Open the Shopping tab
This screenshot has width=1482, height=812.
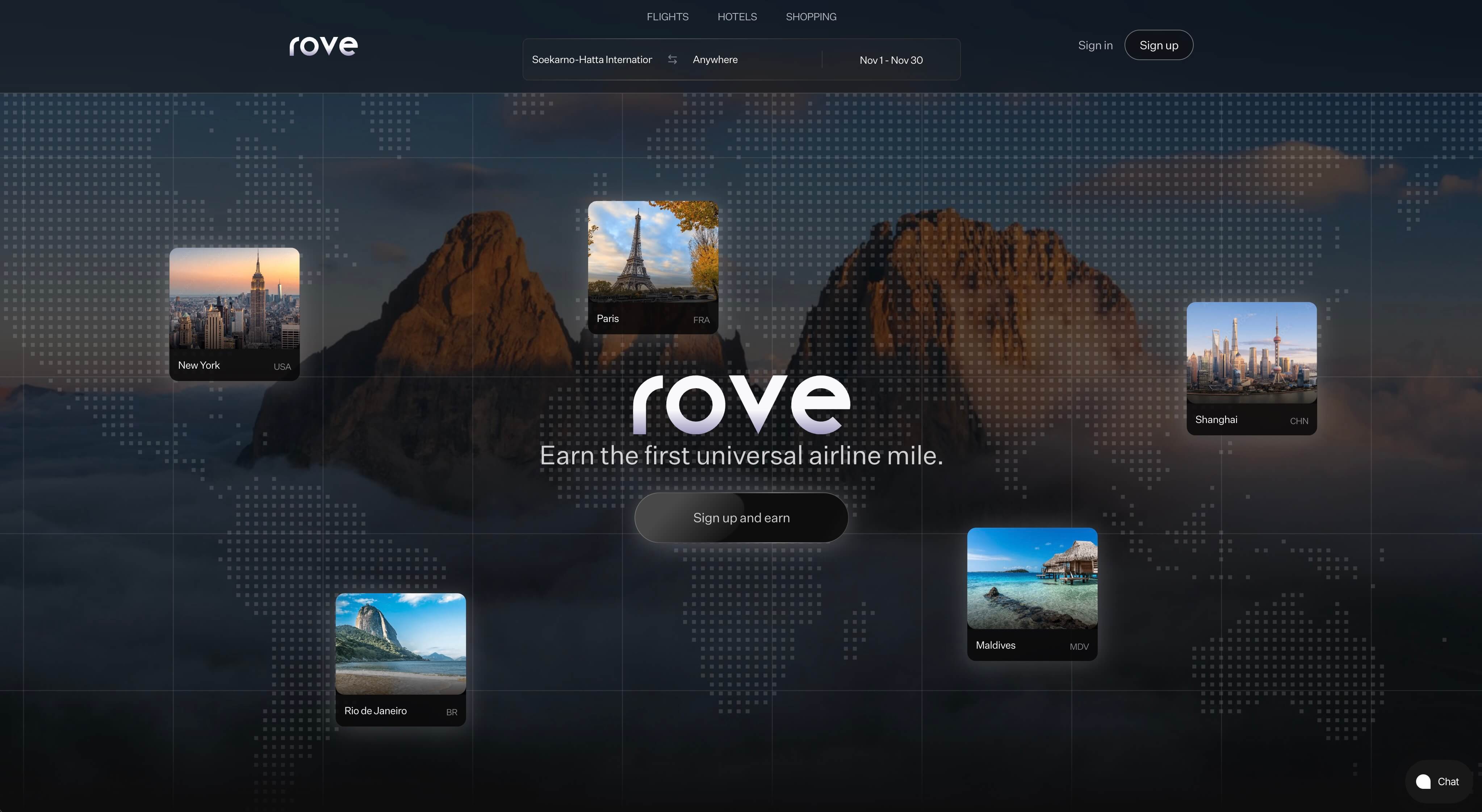811,17
